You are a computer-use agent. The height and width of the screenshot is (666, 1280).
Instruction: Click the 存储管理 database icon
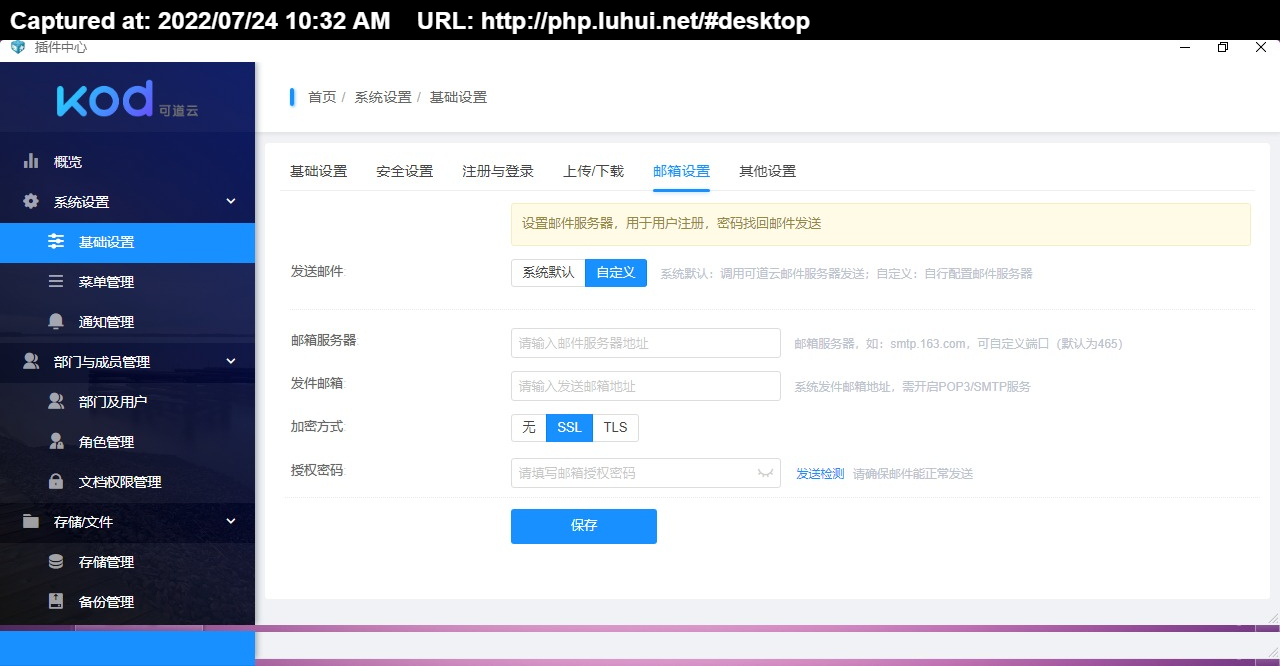(56, 561)
